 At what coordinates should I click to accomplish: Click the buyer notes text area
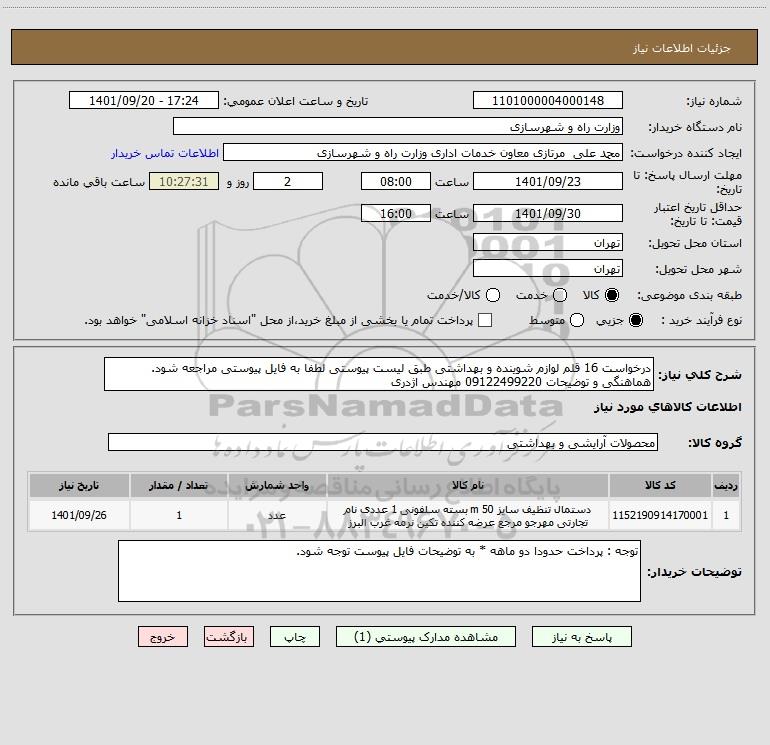(379, 571)
